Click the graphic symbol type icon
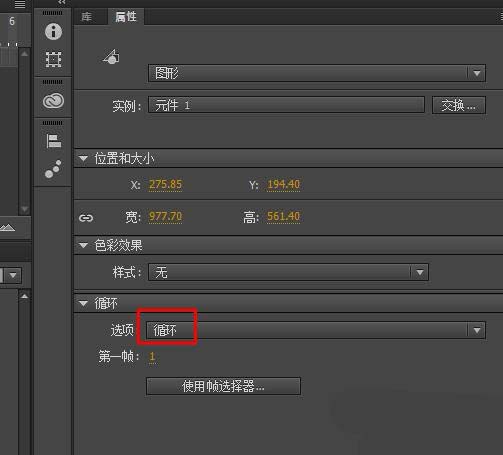This screenshot has height=455, width=503. click(112, 57)
